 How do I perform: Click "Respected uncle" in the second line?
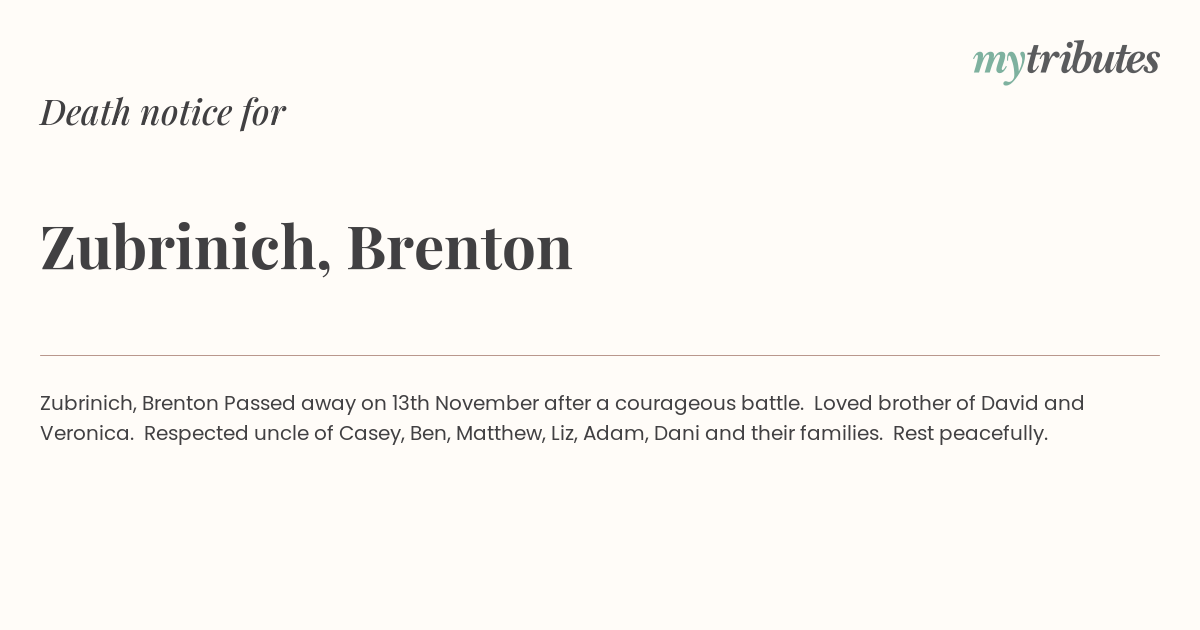pyautogui.click(x=229, y=434)
